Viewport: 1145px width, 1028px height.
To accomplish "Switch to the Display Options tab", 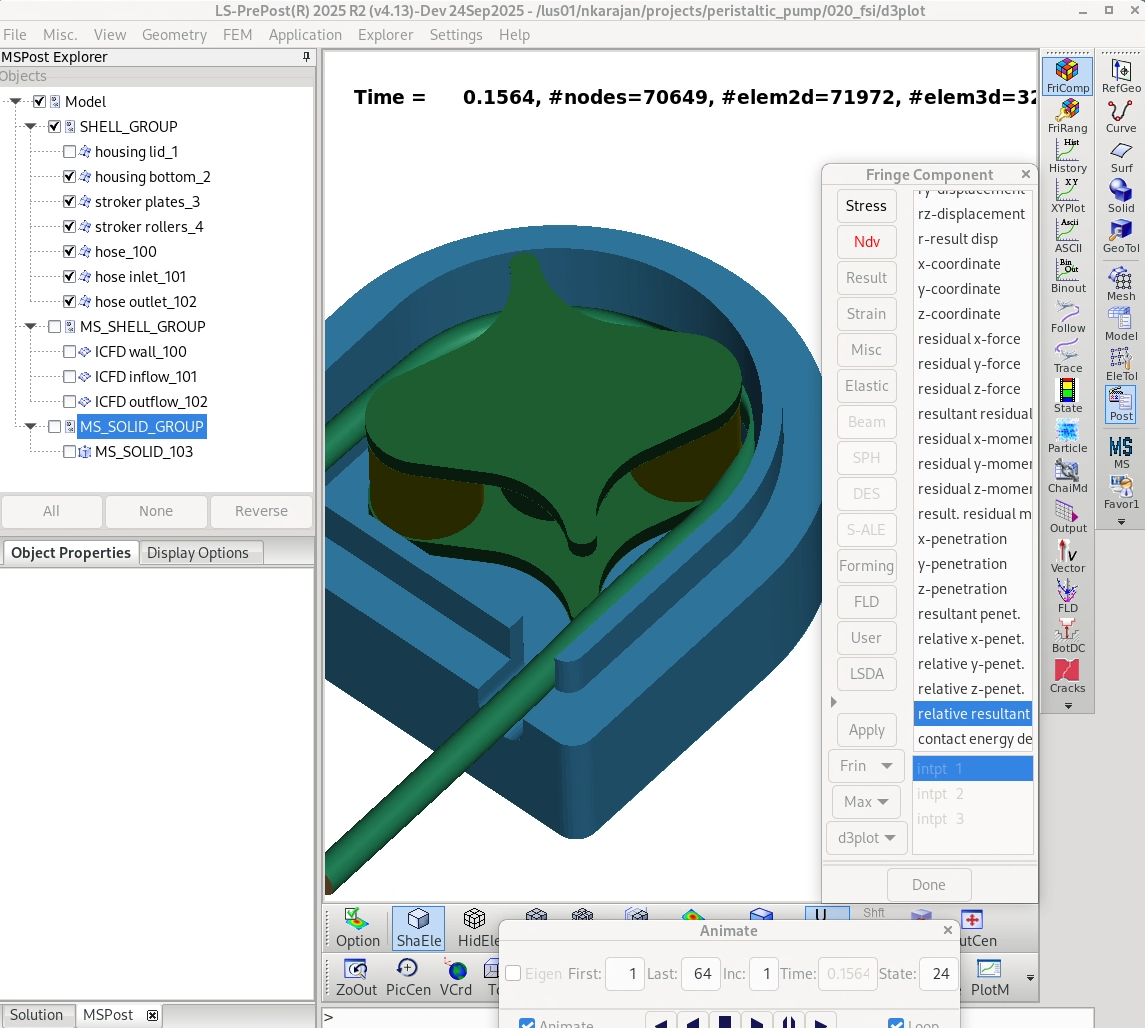I will [198, 553].
